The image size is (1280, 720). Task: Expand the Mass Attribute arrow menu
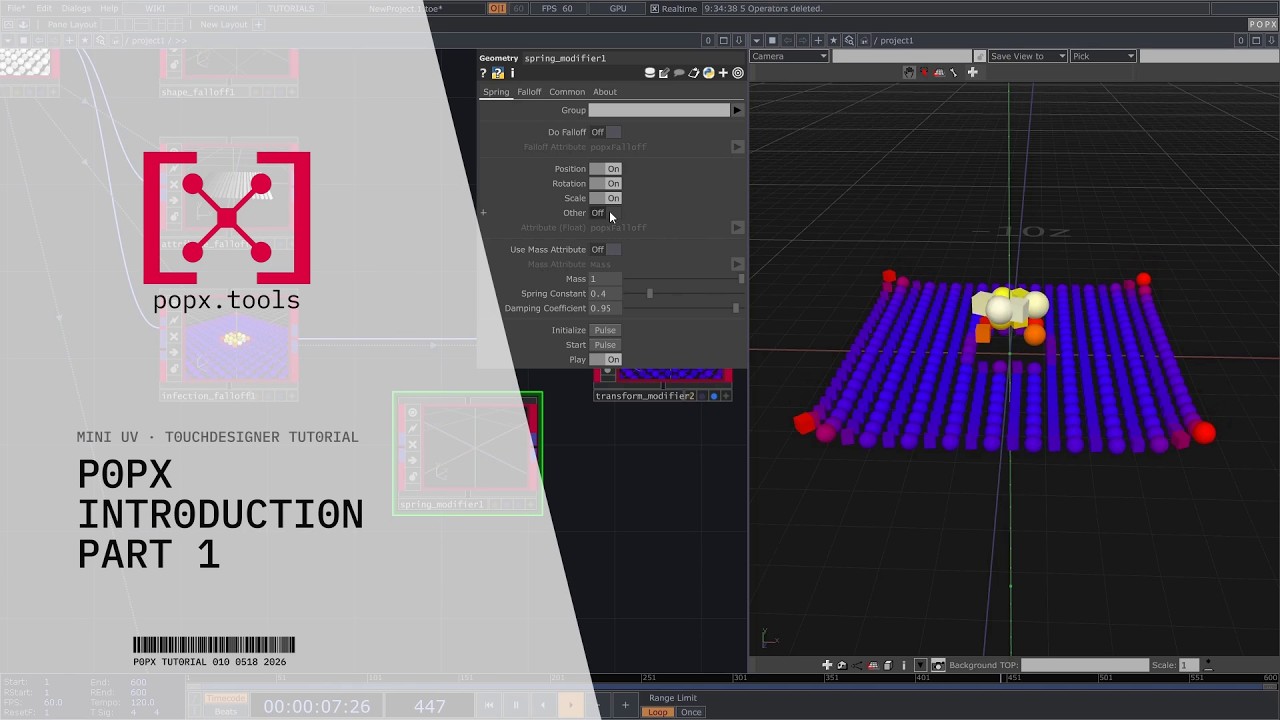pyautogui.click(x=737, y=264)
